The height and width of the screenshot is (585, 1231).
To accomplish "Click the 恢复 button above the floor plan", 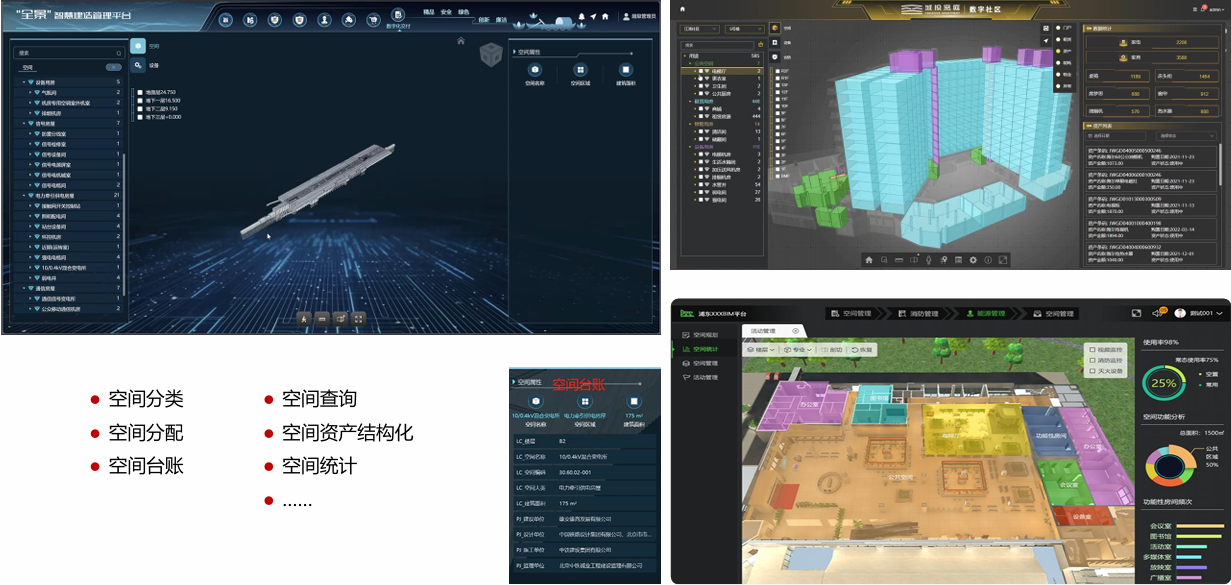I will click(x=862, y=350).
